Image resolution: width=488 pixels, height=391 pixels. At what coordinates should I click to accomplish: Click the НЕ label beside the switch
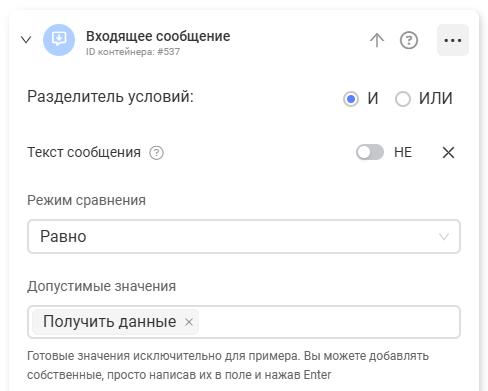pos(403,152)
